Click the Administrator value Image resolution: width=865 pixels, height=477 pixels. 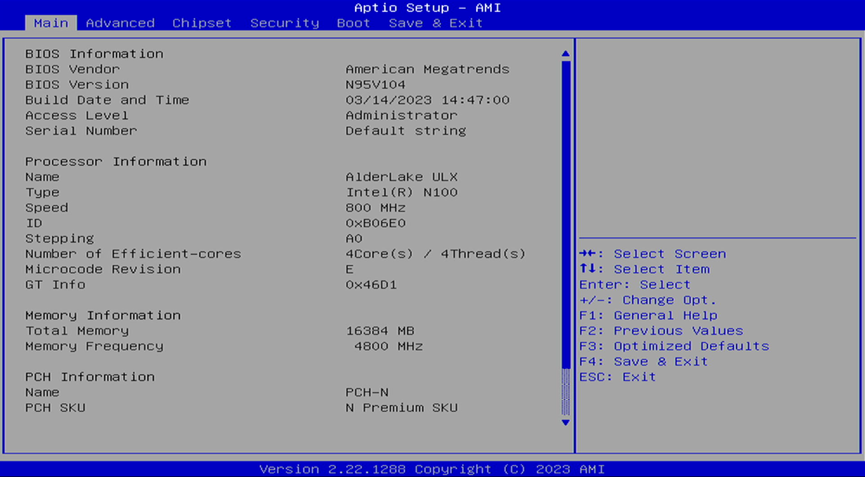click(x=402, y=115)
